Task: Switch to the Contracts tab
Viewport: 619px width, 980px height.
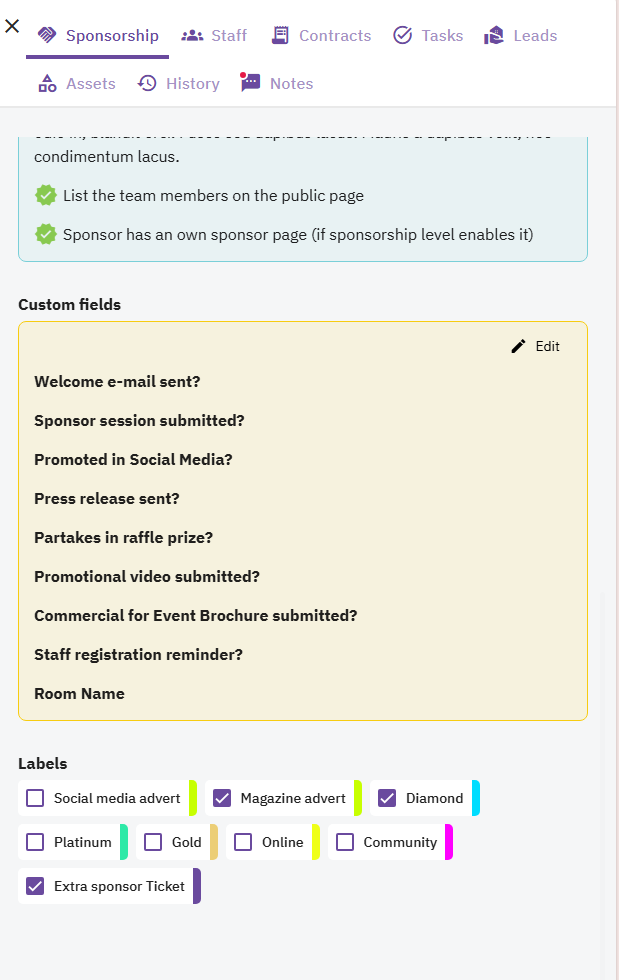Action: click(x=322, y=36)
